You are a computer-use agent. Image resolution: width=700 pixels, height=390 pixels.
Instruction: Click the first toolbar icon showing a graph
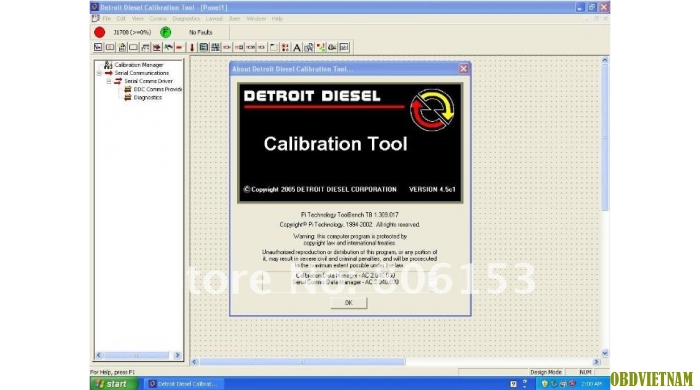coord(98,47)
